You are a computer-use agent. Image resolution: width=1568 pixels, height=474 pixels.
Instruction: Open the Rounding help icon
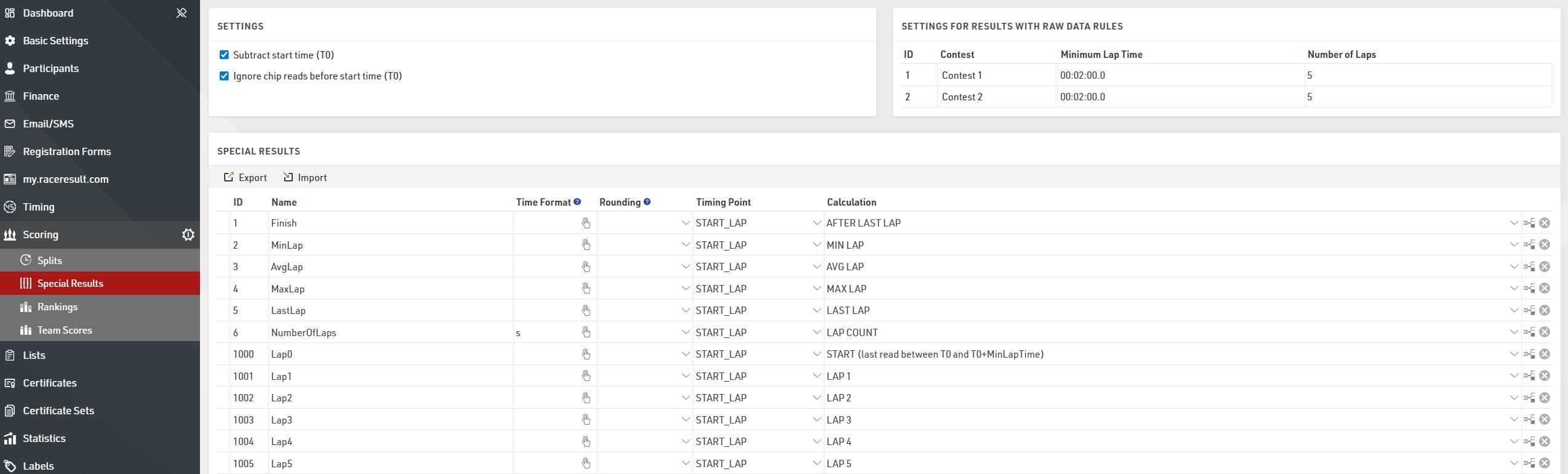(647, 202)
